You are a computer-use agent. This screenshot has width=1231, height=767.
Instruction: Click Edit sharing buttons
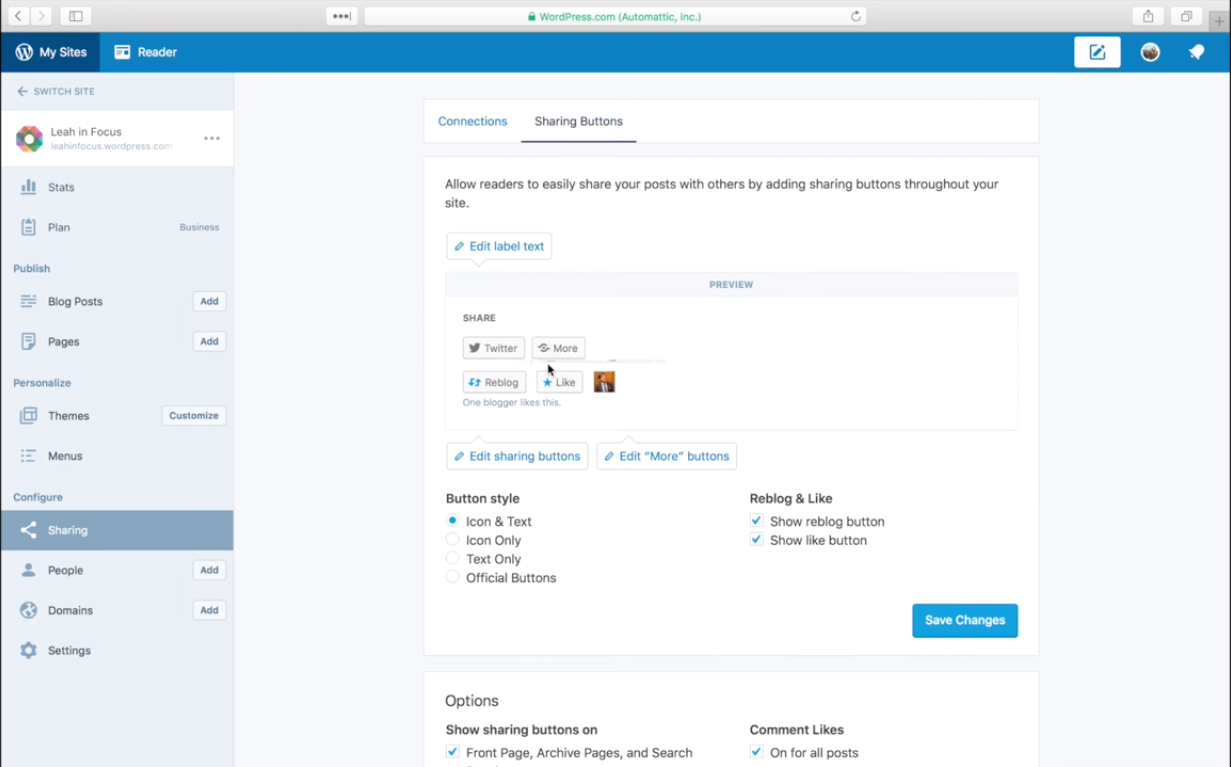pos(517,456)
